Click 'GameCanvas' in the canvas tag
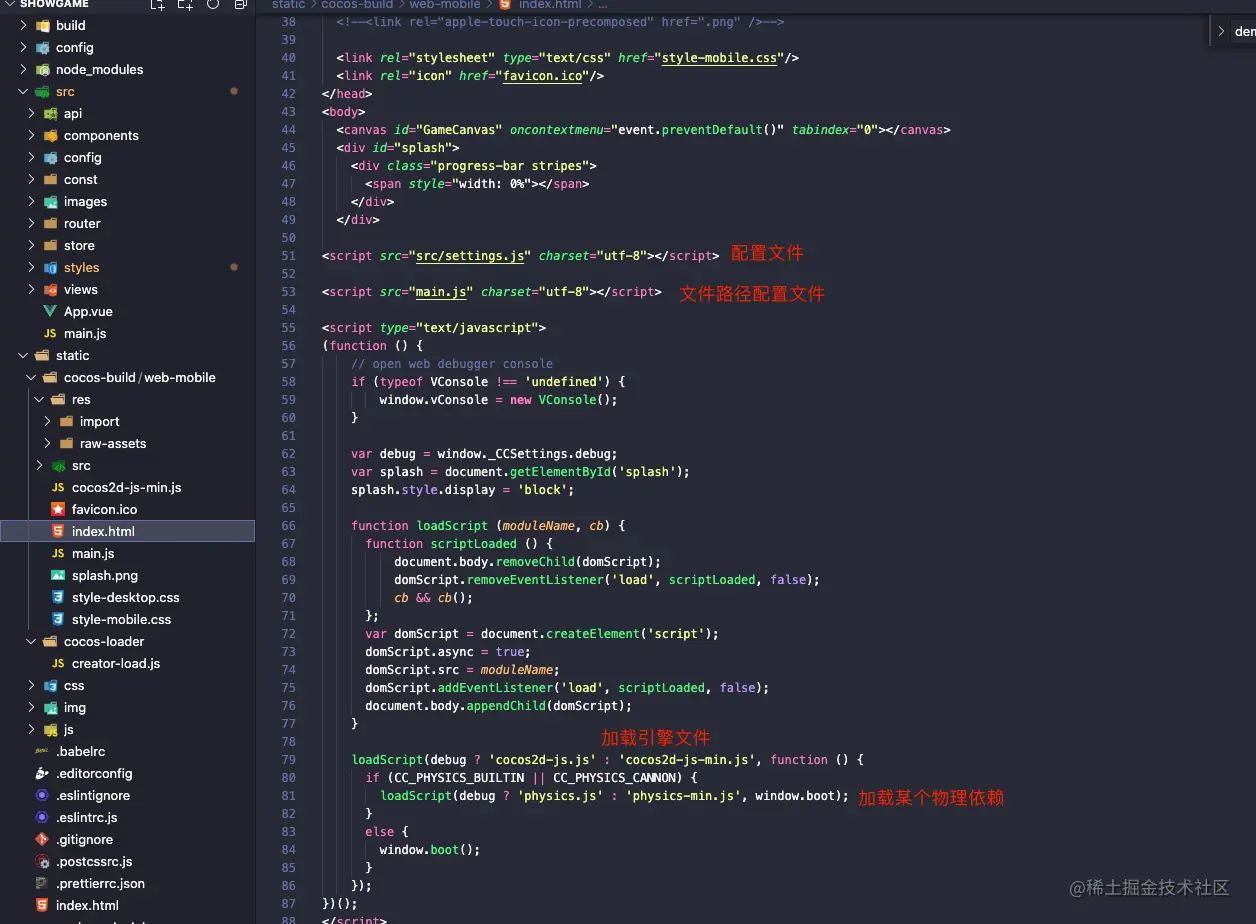Viewport: 1256px width, 924px height. coord(463,129)
